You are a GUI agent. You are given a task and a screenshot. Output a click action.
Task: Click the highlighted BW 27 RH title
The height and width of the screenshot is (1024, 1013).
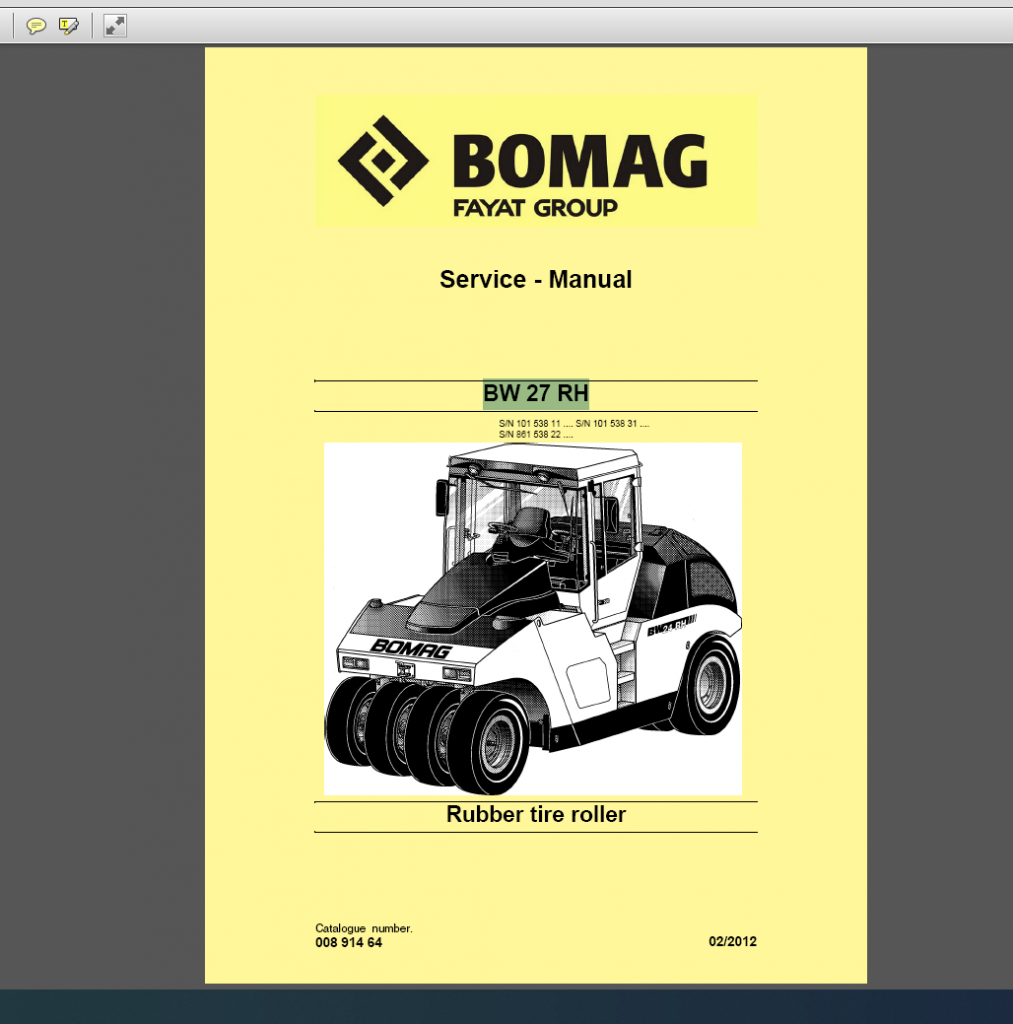[x=536, y=394]
